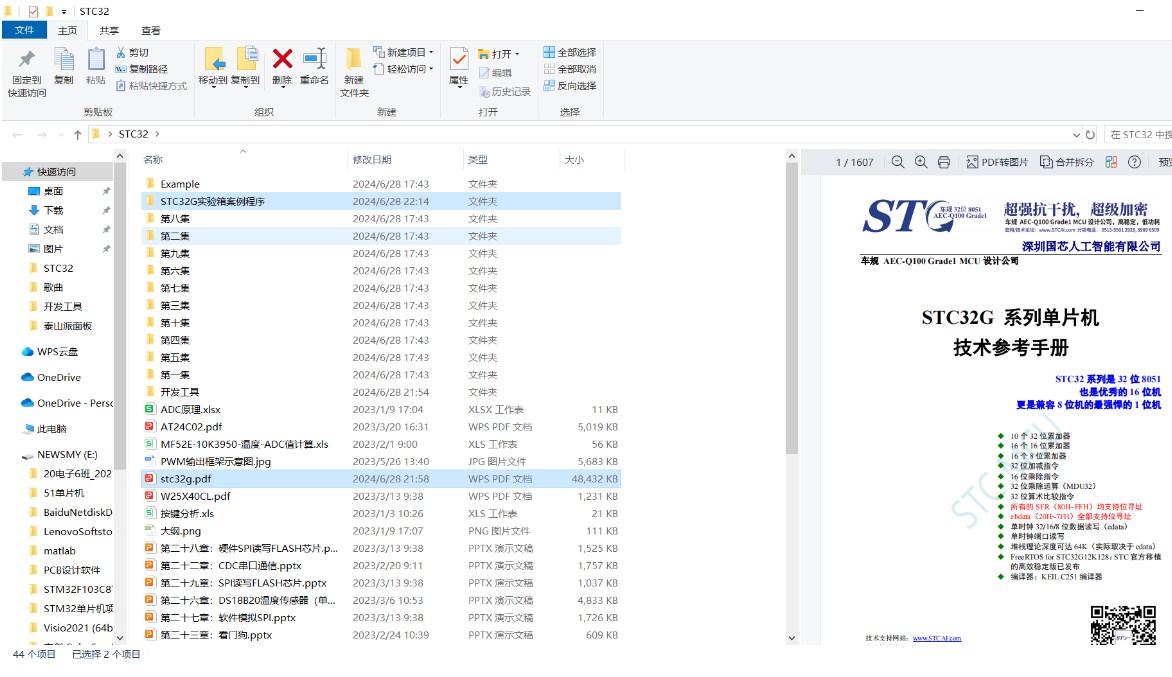1172x677 pixels.
Task: Expand the STC32 breadcrumb chevron
Action: tap(157, 135)
